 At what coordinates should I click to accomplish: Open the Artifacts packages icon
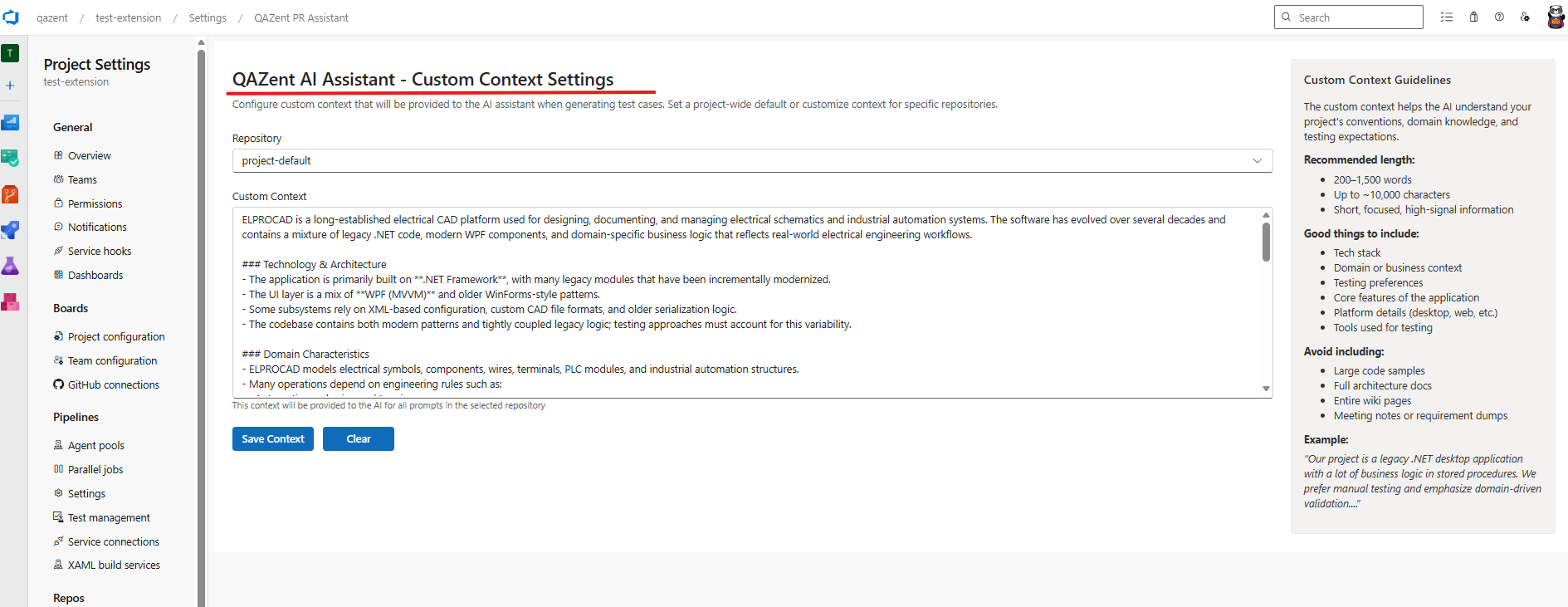[11, 301]
